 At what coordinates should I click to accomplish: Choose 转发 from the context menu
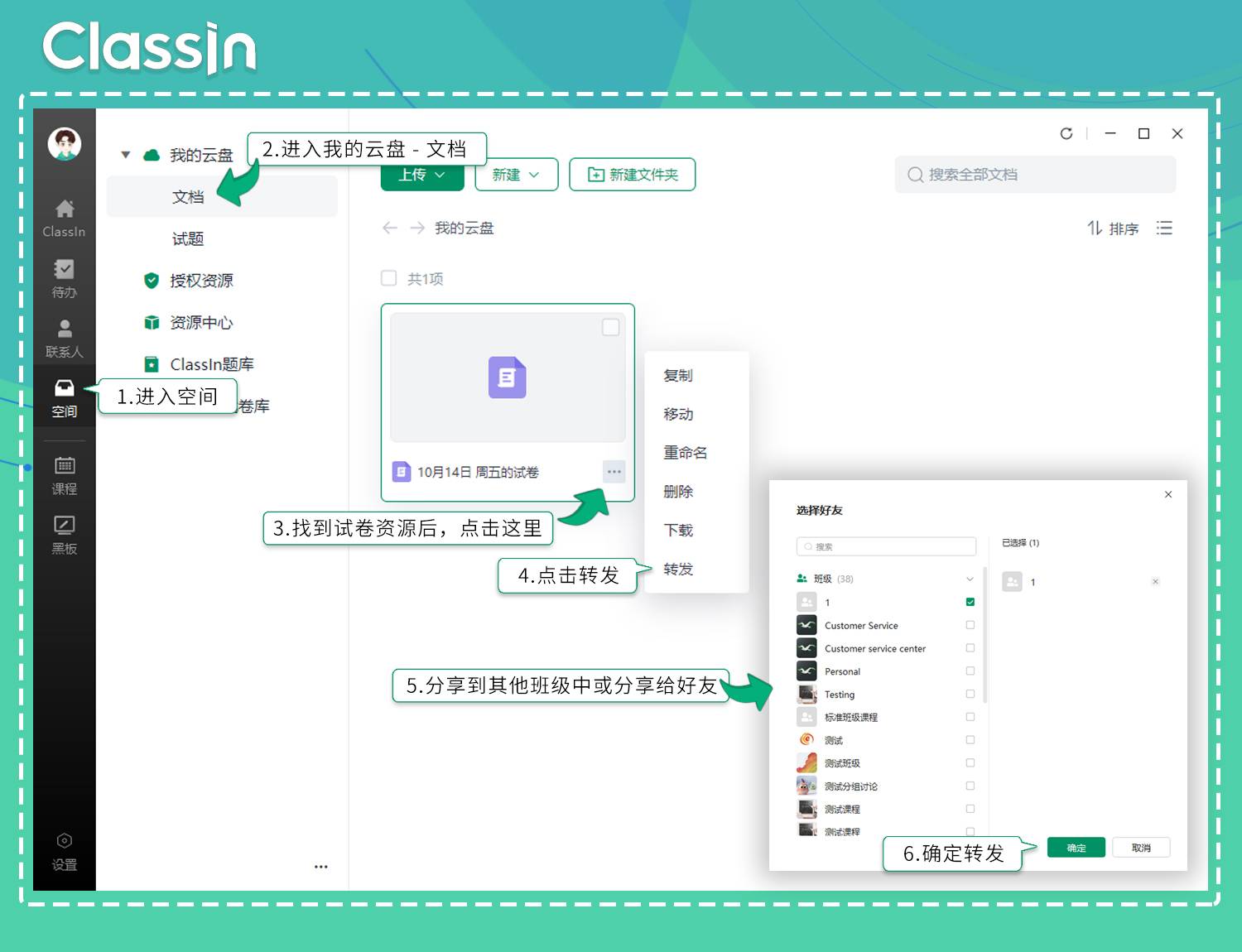click(x=678, y=570)
